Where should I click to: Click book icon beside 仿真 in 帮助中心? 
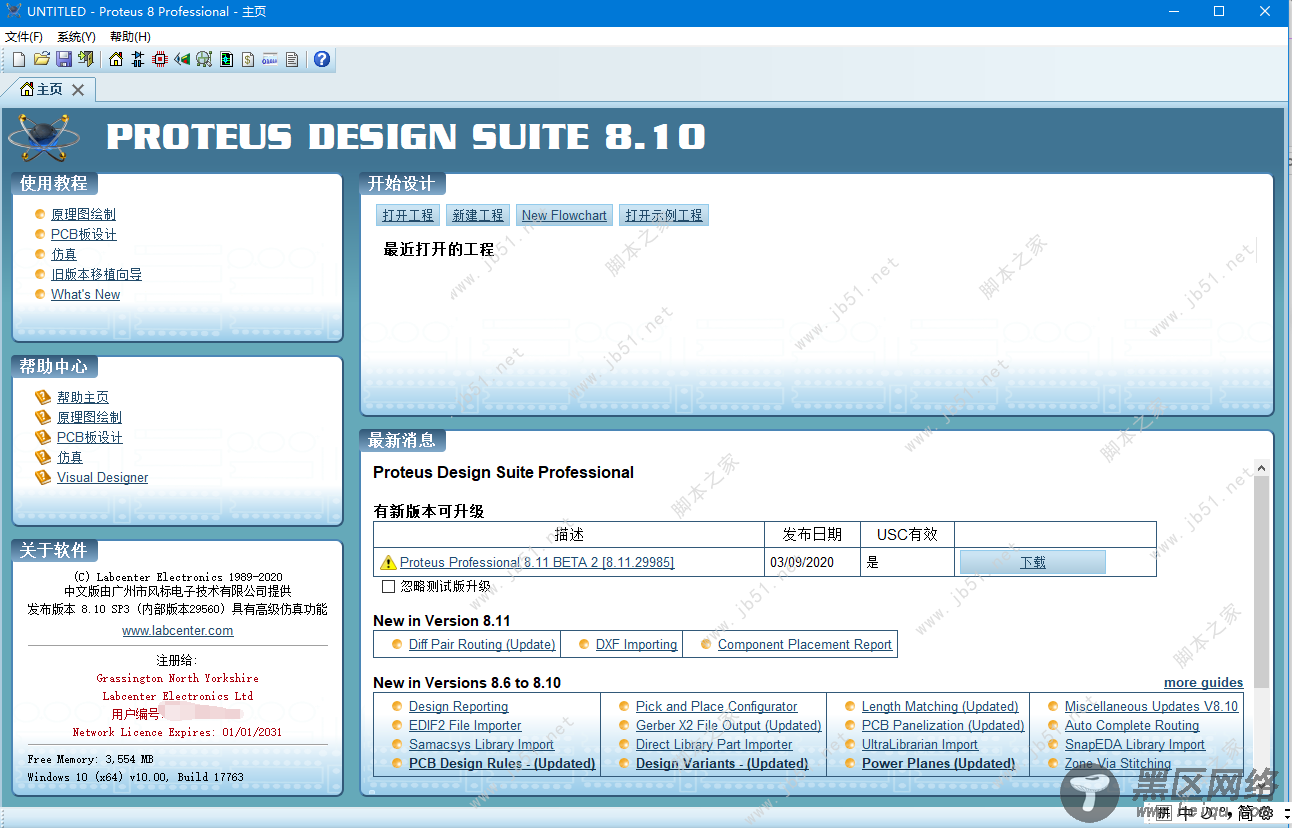(x=42, y=457)
